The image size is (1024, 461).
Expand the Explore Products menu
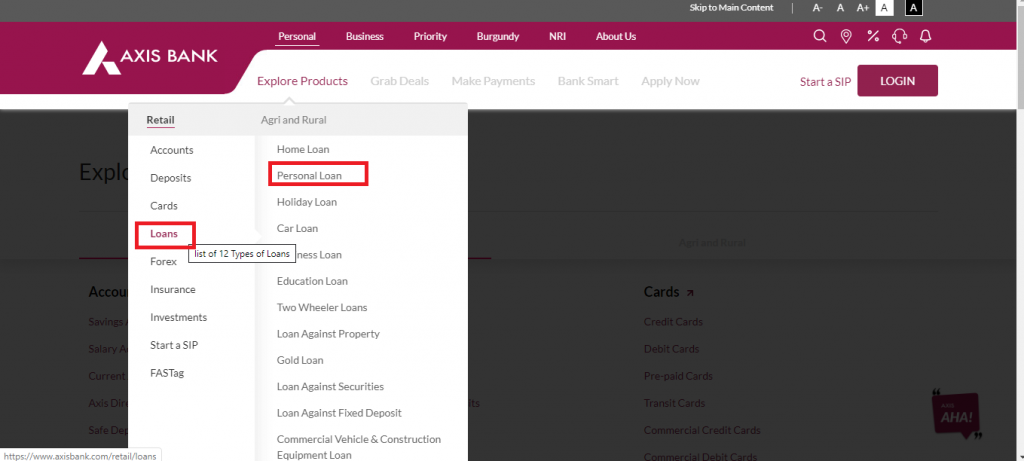302,81
